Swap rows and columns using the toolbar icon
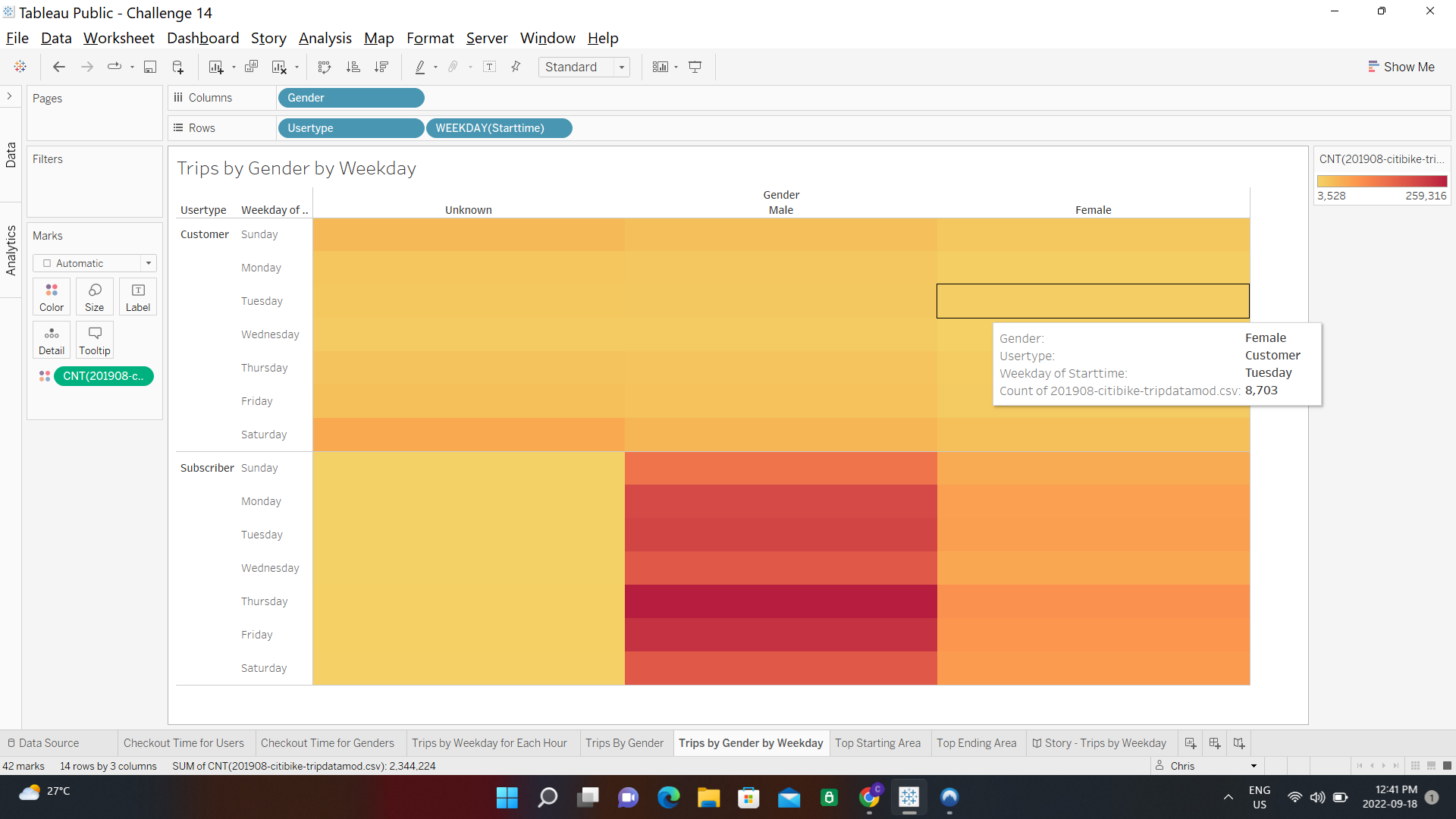 point(324,67)
